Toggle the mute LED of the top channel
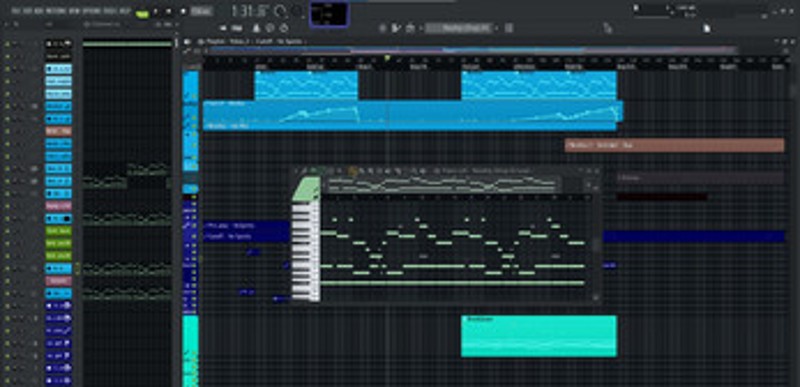 (7, 44)
